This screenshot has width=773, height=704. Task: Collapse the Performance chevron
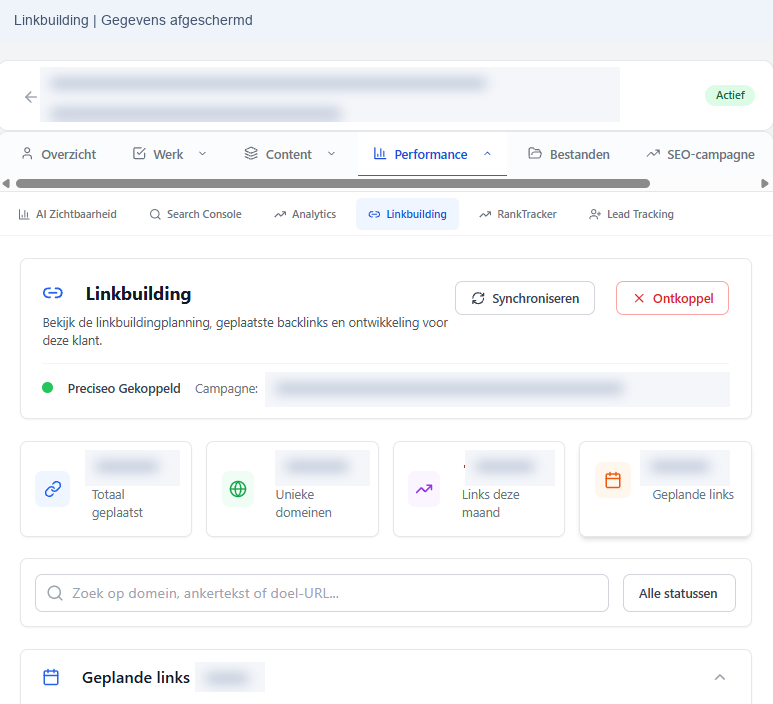tap(487, 154)
